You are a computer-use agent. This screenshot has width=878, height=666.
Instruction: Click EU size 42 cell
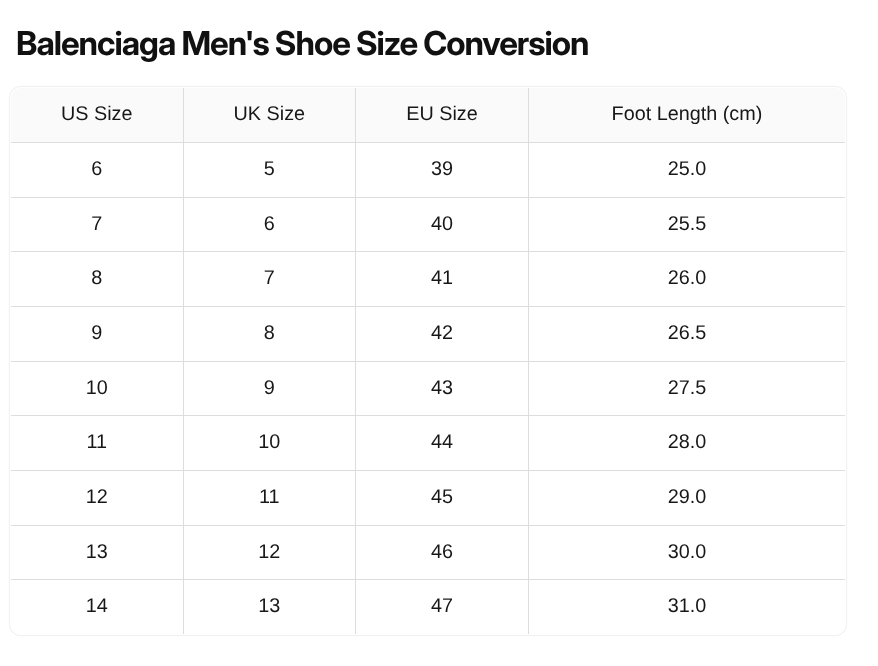[x=442, y=333]
